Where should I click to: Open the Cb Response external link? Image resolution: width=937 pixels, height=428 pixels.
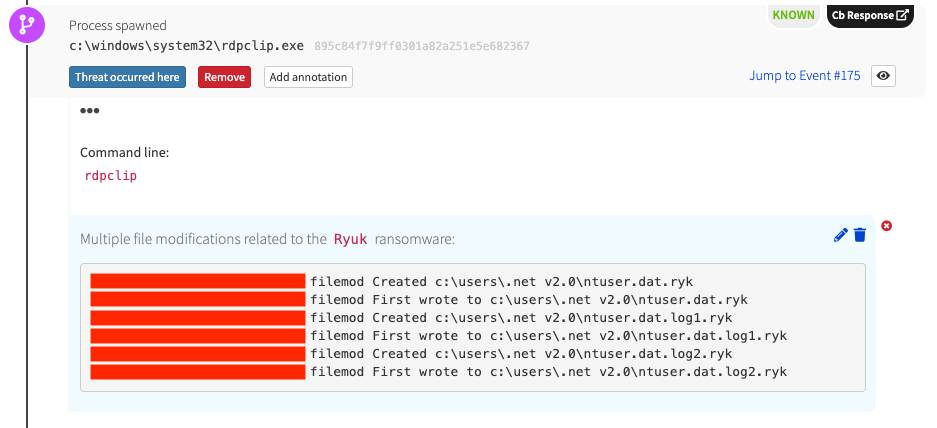[870, 15]
